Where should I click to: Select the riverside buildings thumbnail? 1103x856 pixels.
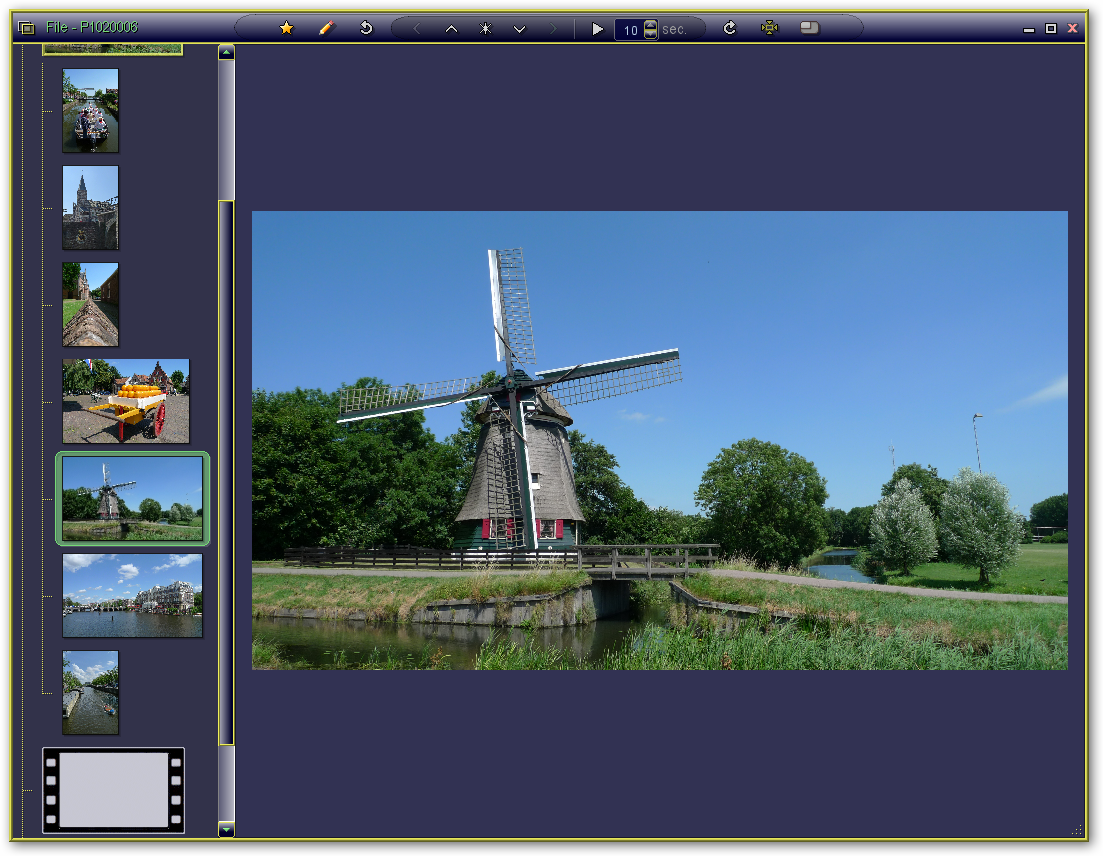(x=132, y=596)
